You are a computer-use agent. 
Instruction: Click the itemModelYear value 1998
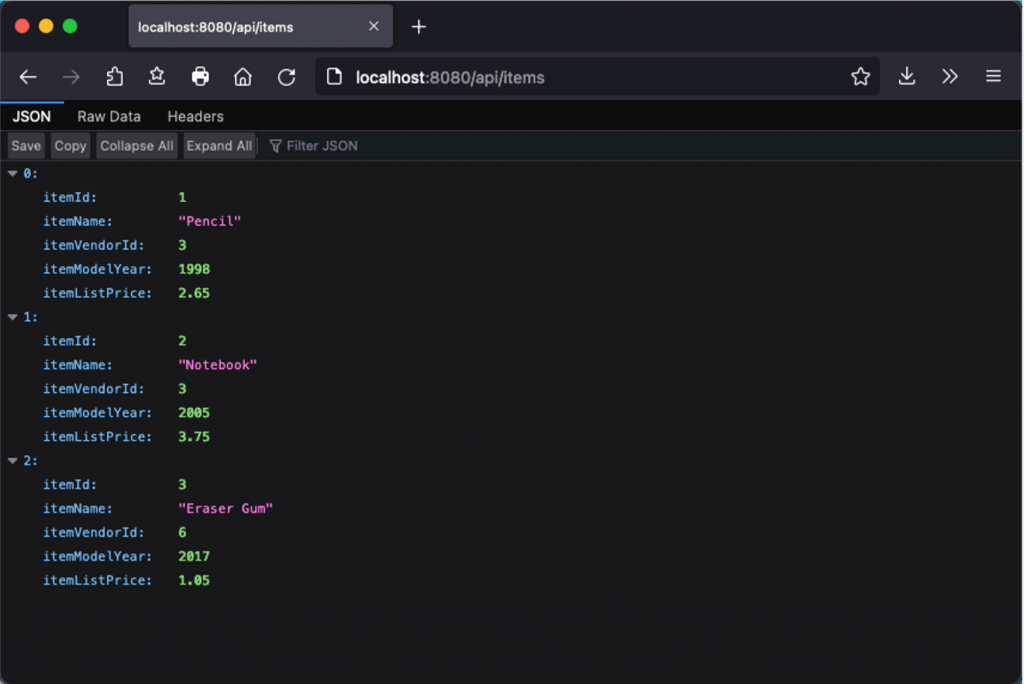click(x=194, y=269)
